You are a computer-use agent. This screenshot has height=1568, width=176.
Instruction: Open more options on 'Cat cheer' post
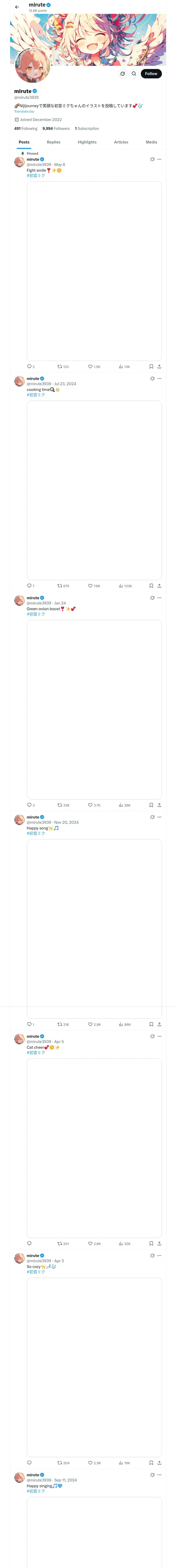(x=160, y=1036)
